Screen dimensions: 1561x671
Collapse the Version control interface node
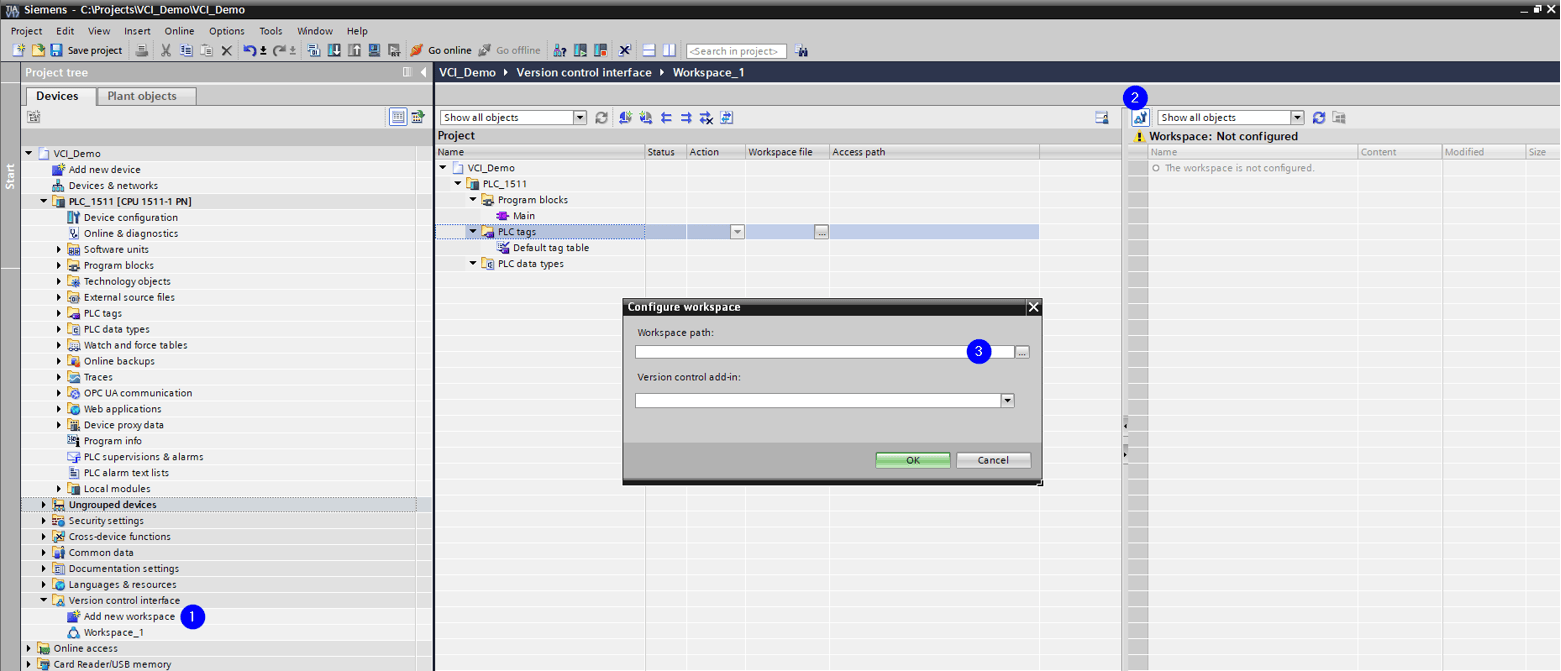(x=44, y=601)
